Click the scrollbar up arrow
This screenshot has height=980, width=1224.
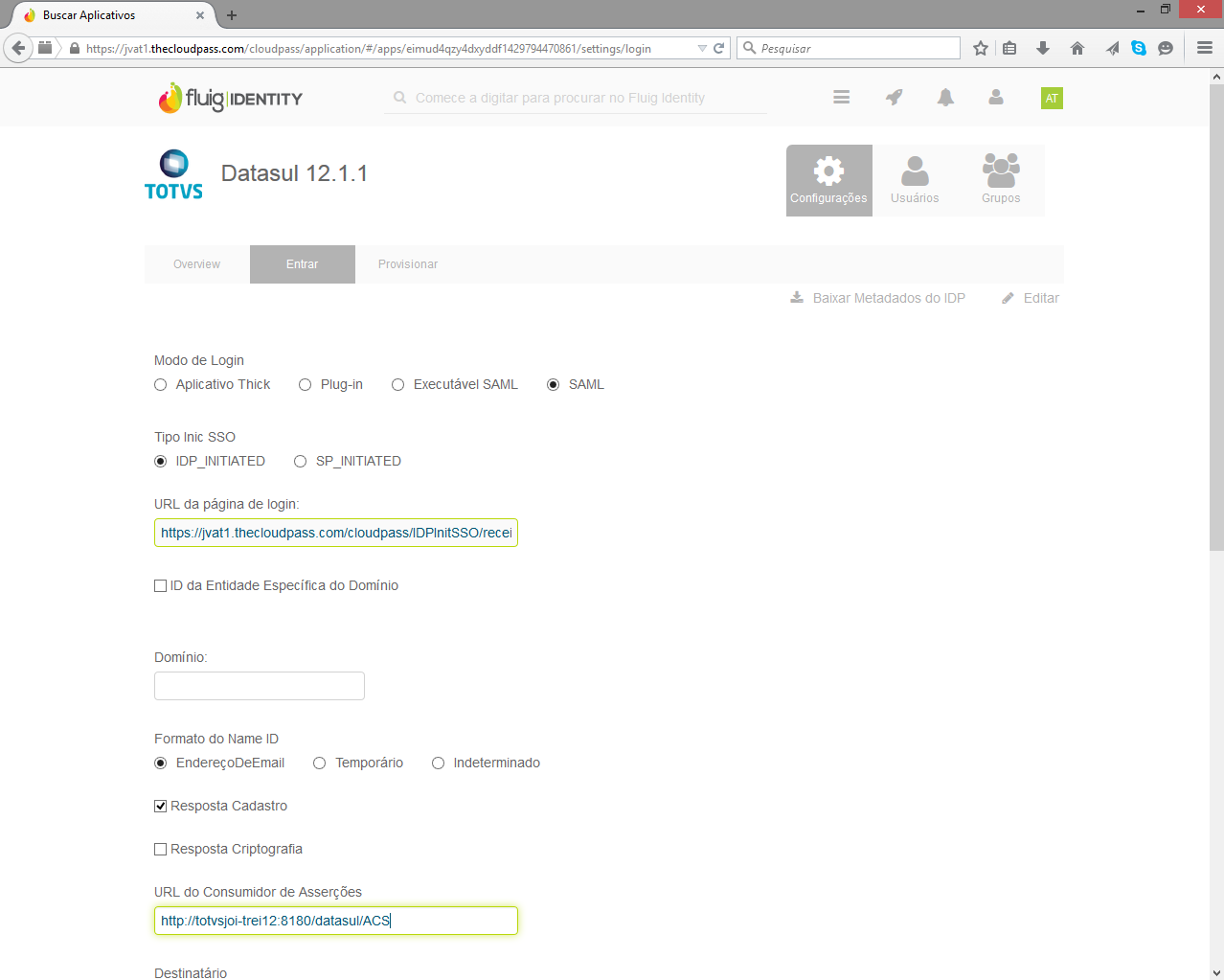(1216, 76)
